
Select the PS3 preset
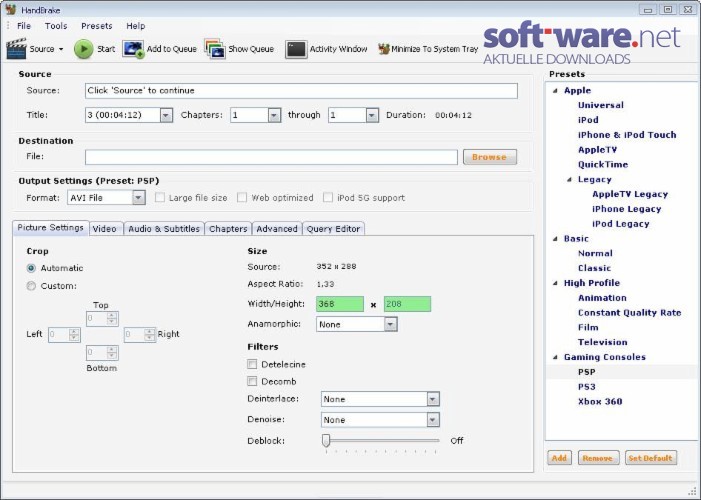[x=586, y=387]
